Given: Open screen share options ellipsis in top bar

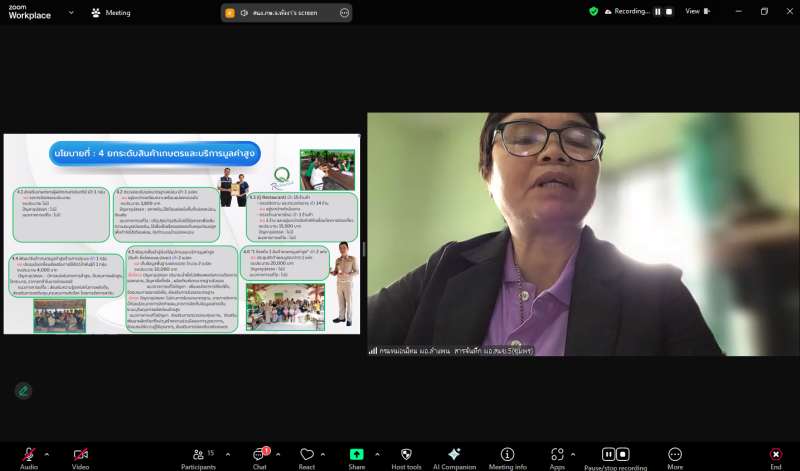Looking at the screenshot, I should 344,12.
